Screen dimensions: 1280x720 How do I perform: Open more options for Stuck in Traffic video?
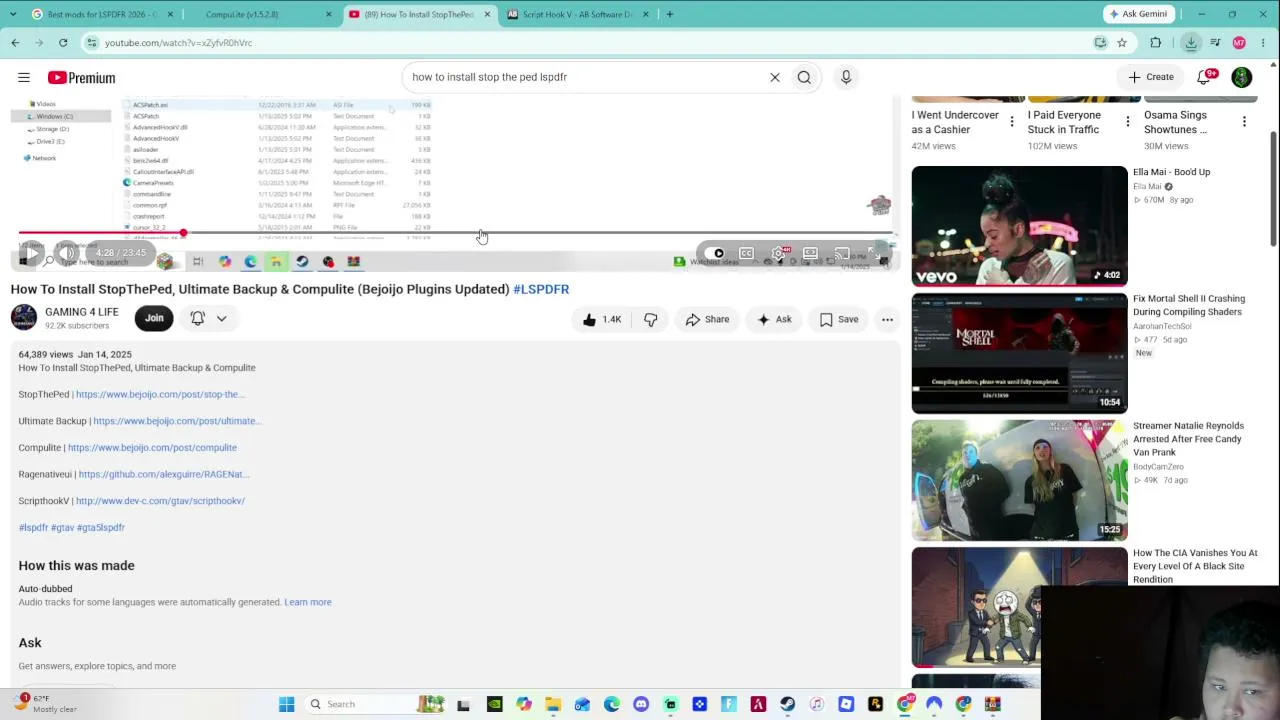click(x=1128, y=122)
